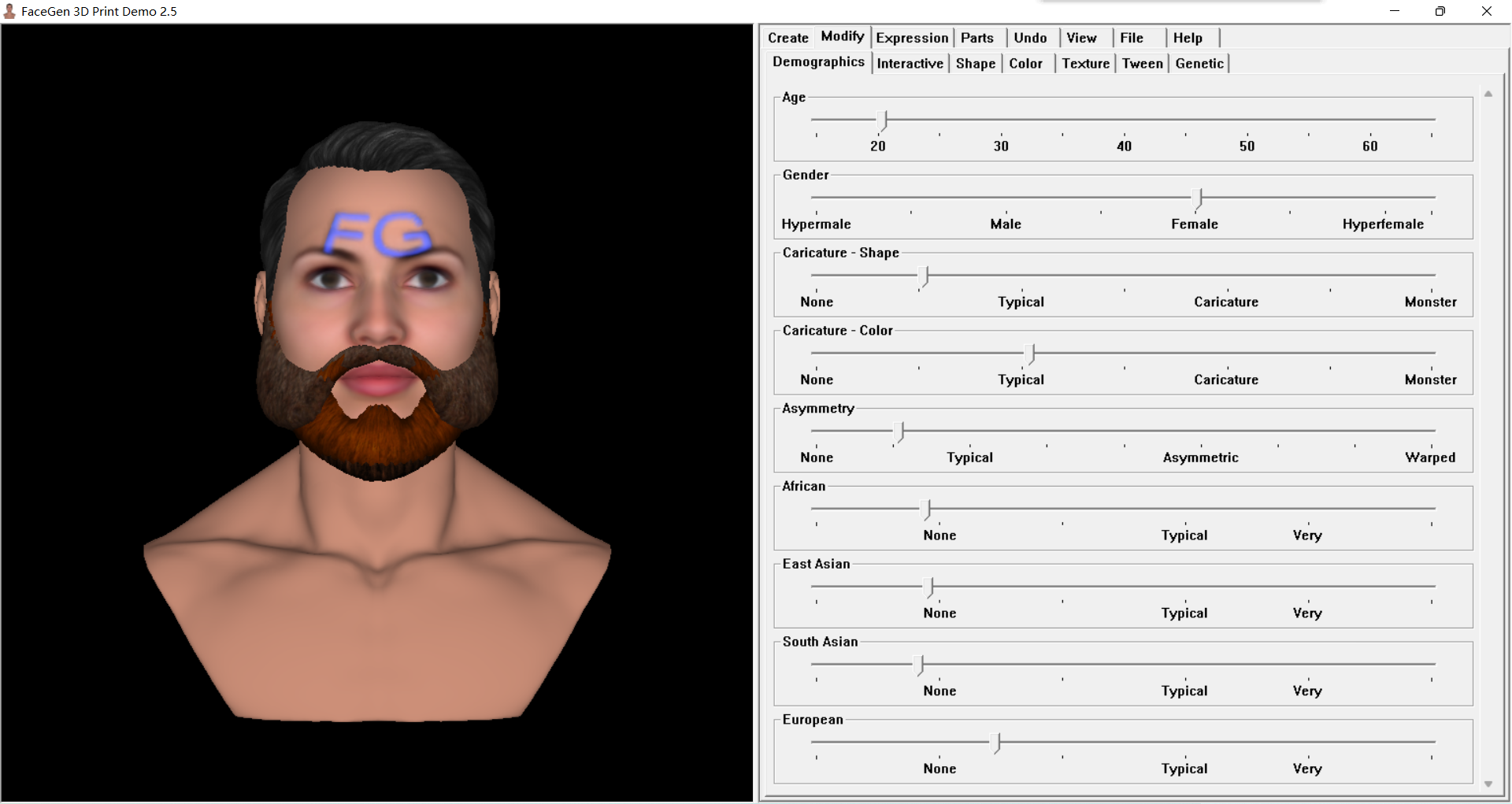Open the Parts tab
This screenshot has height=804, width=1512.
coord(976,38)
